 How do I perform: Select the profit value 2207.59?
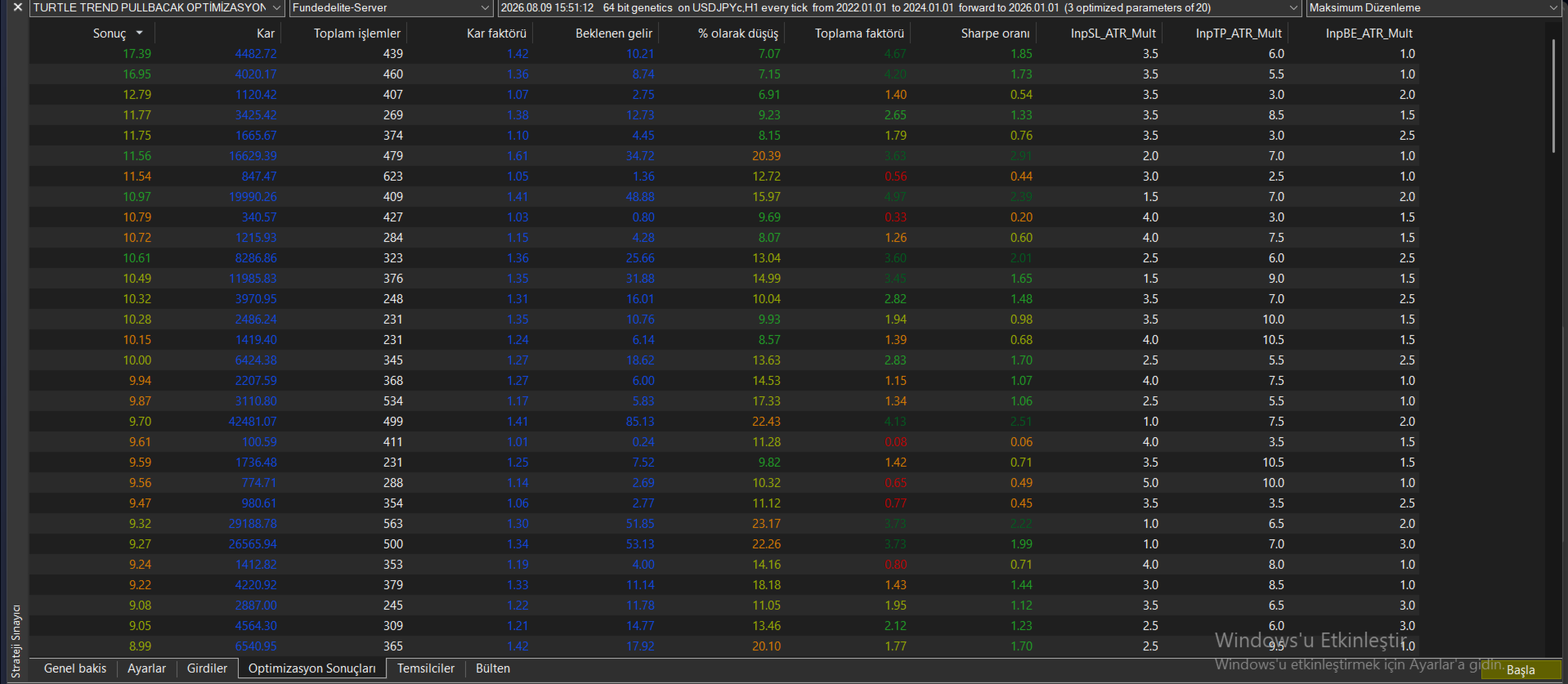pos(256,381)
